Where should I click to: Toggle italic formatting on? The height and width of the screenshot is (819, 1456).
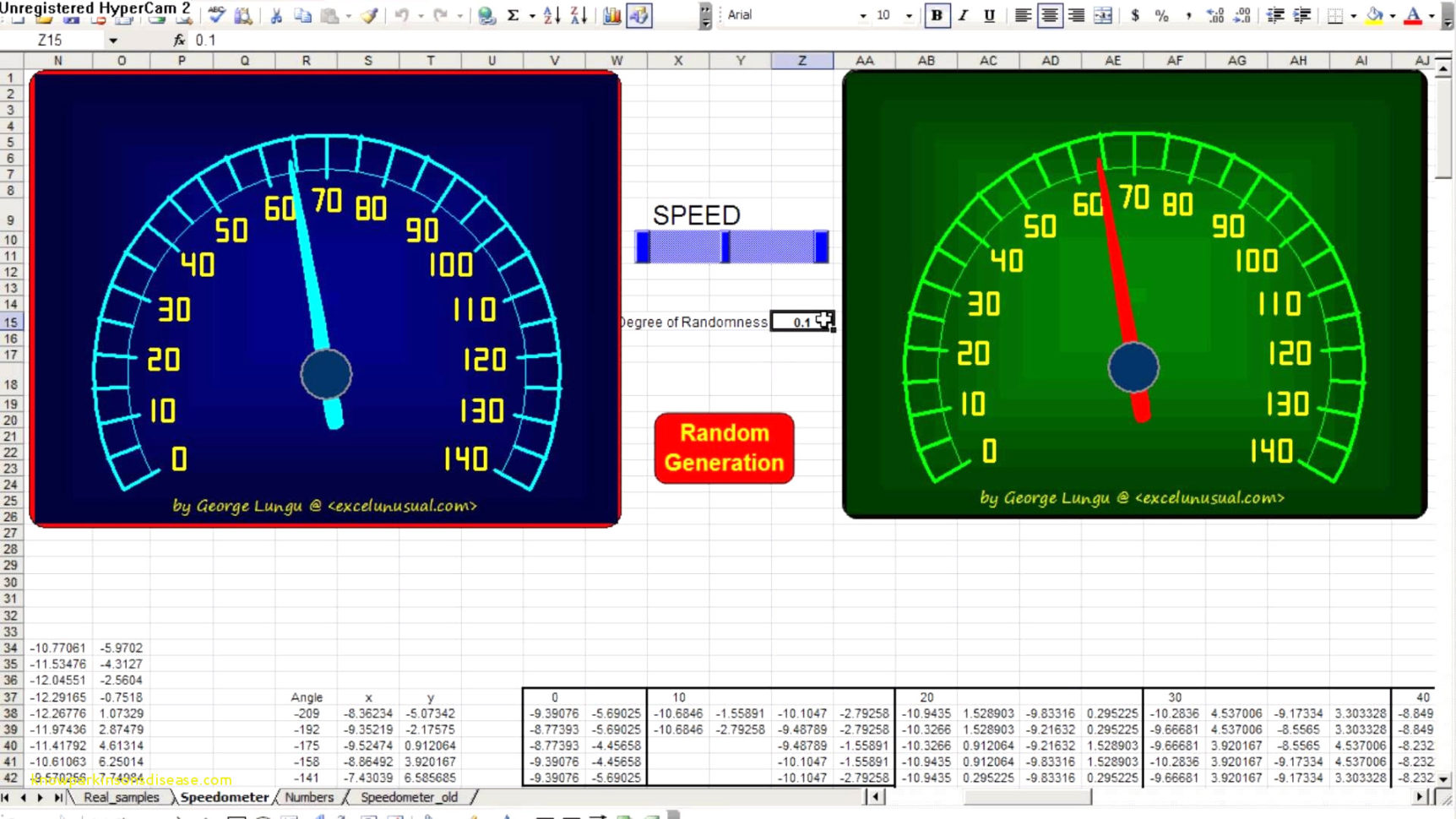[x=963, y=14]
